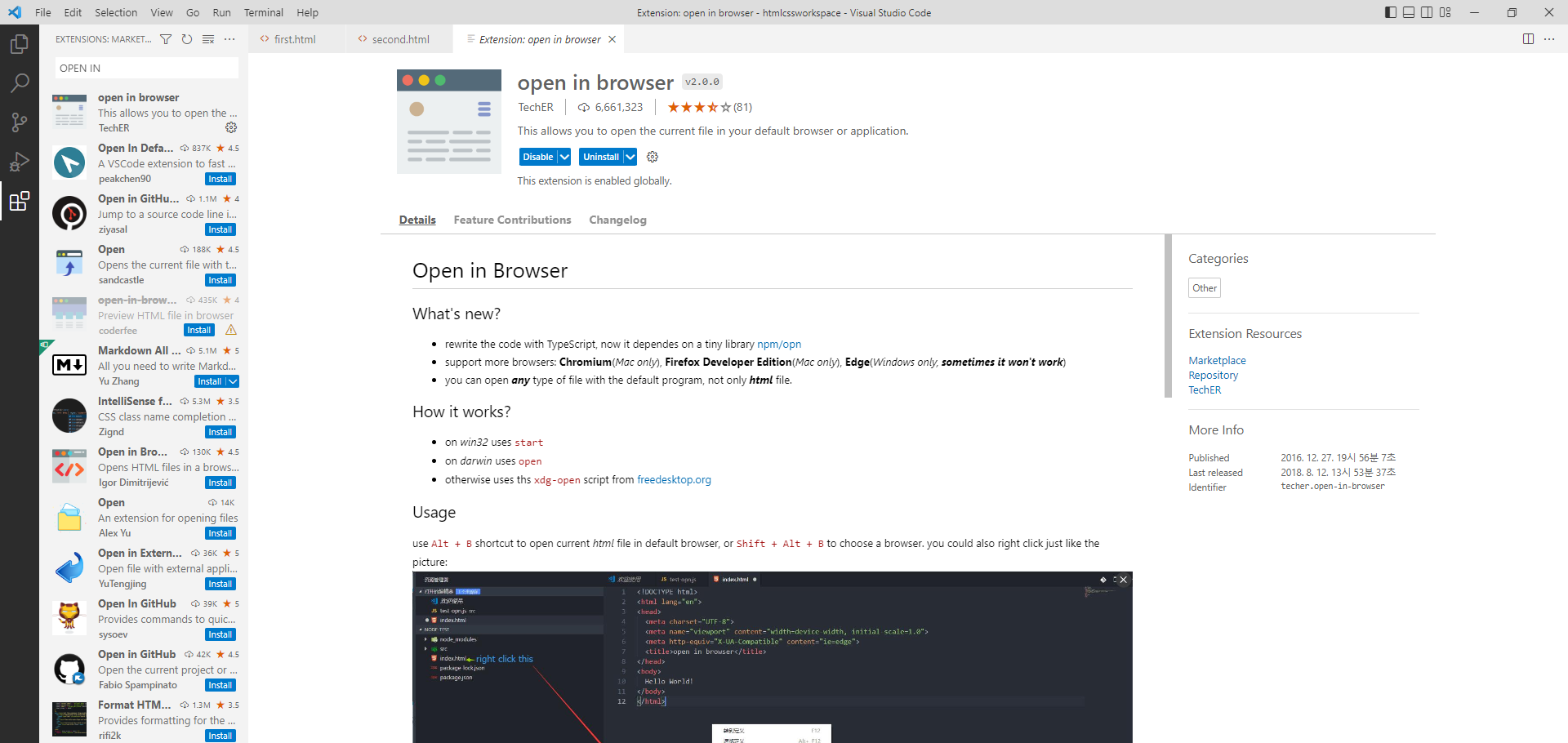Select Open in External App extension row
Image resolution: width=1568 pixels, height=743 pixels.
tap(144, 568)
